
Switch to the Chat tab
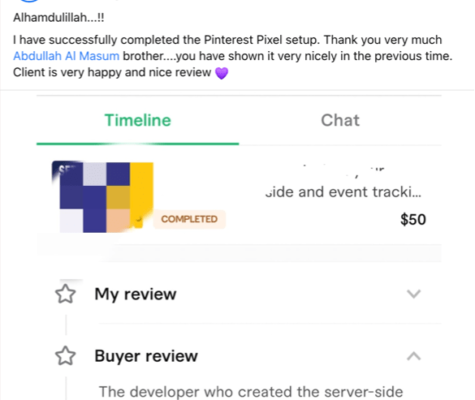[340, 120]
